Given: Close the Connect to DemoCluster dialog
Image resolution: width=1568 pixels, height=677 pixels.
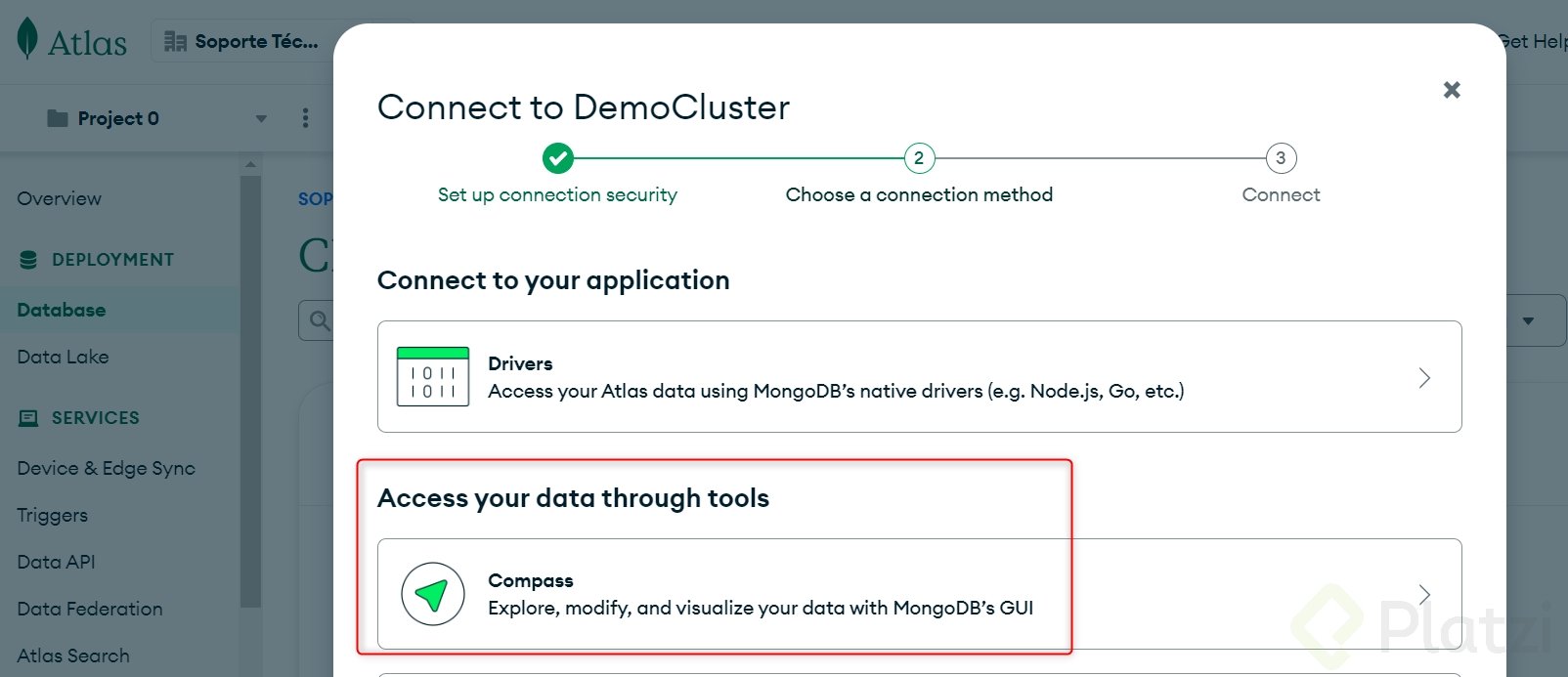Looking at the screenshot, I should coord(1452,90).
